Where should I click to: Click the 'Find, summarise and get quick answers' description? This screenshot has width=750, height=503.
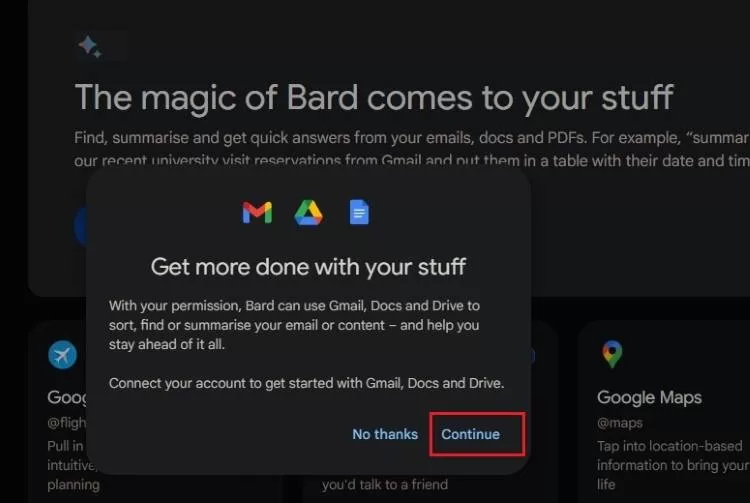412,149
